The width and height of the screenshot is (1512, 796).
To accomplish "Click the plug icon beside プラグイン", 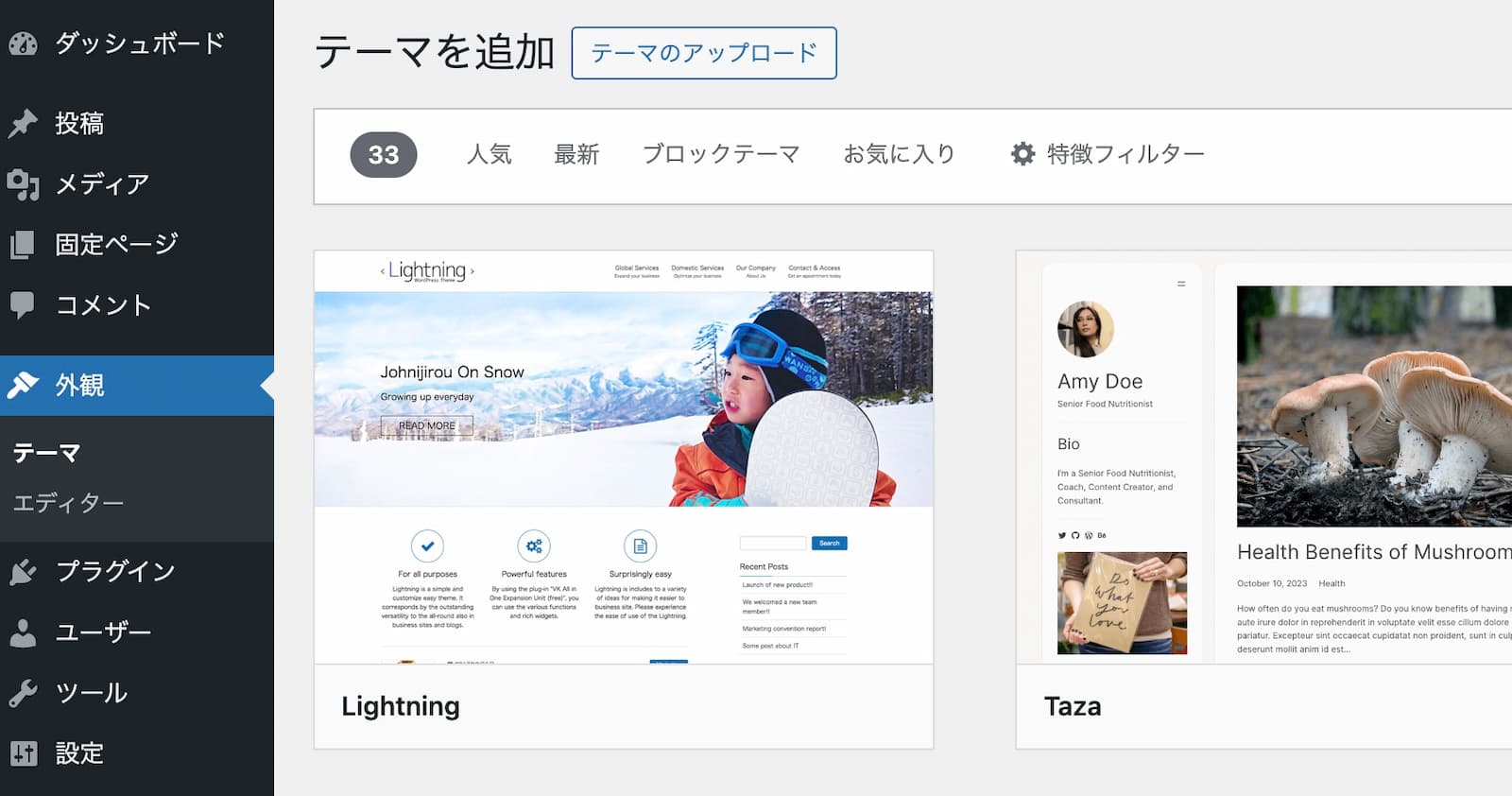I will tap(23, 572).
